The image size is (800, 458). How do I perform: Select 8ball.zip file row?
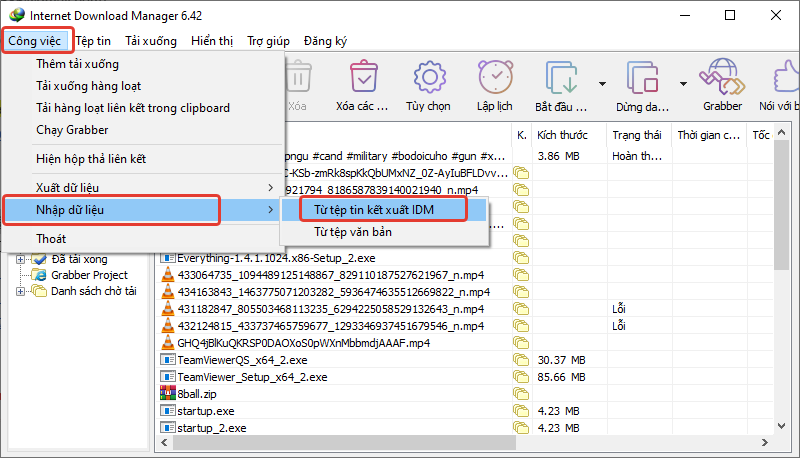(197, 394)
